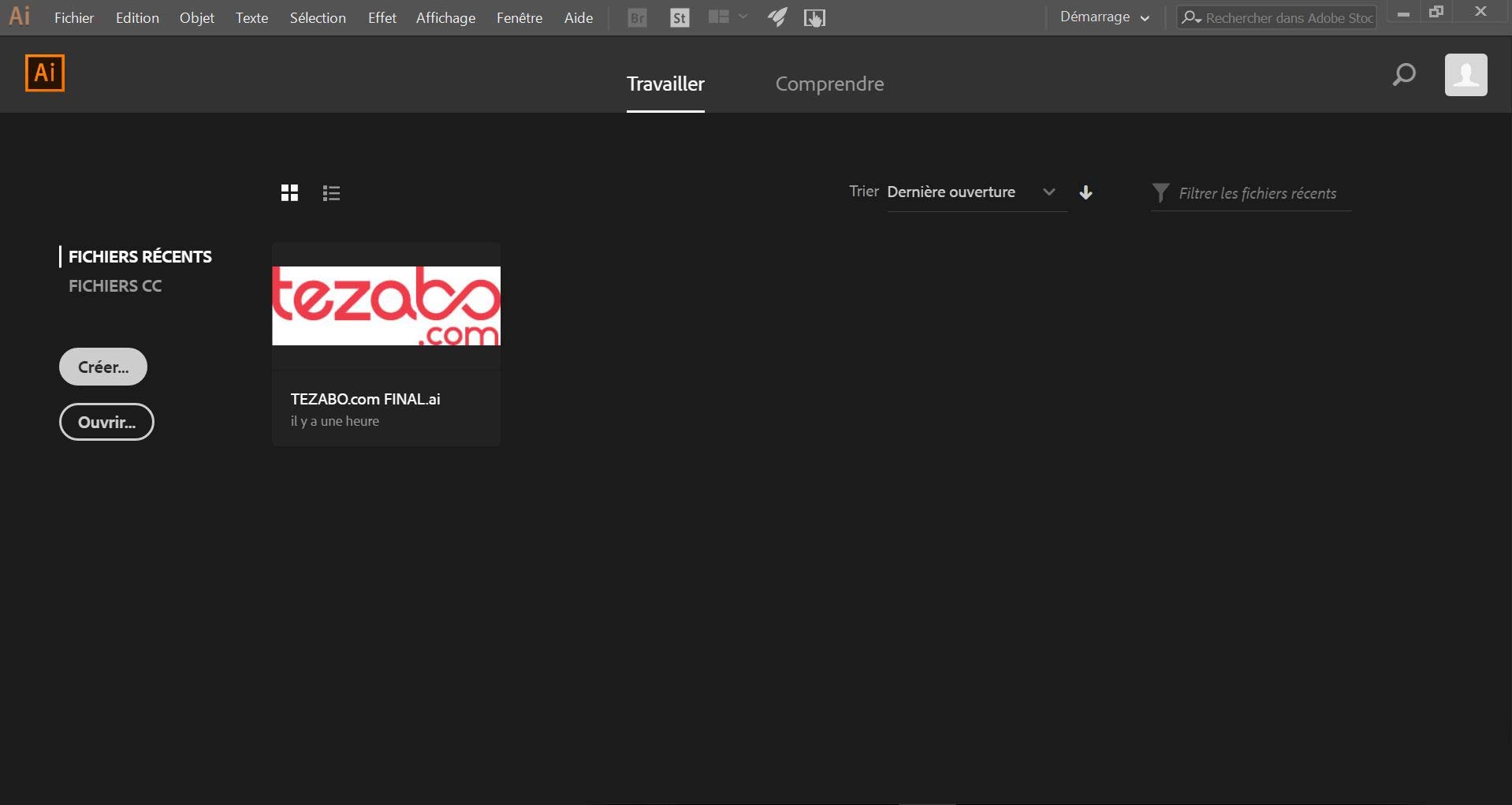This screenshot has width=1512, height=805.
Task: Switch to list view of files
Action: tap(331, 192)
